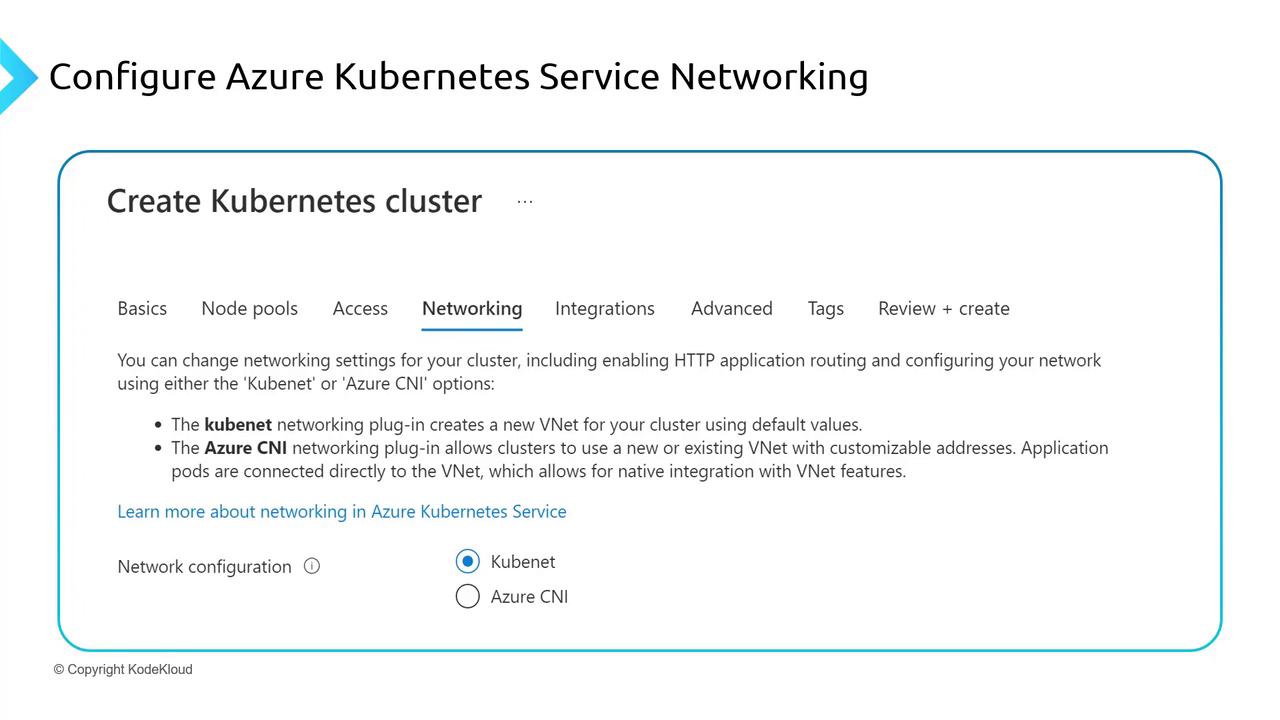Open the Advanced tab
Viewport: 1280px width, 720px height.
pos(731,309)
